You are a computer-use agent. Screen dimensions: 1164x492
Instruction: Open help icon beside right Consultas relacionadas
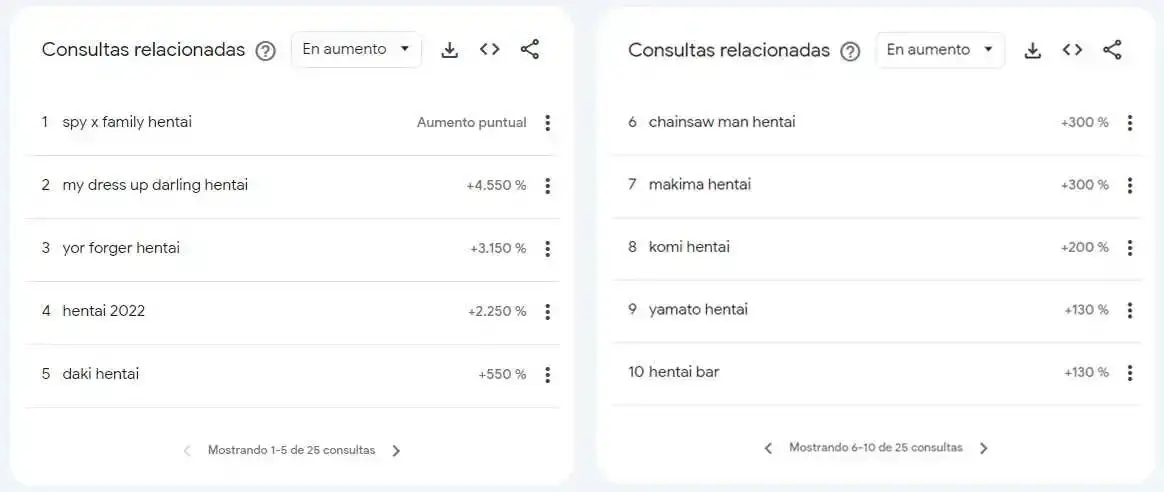coord(850,51)
